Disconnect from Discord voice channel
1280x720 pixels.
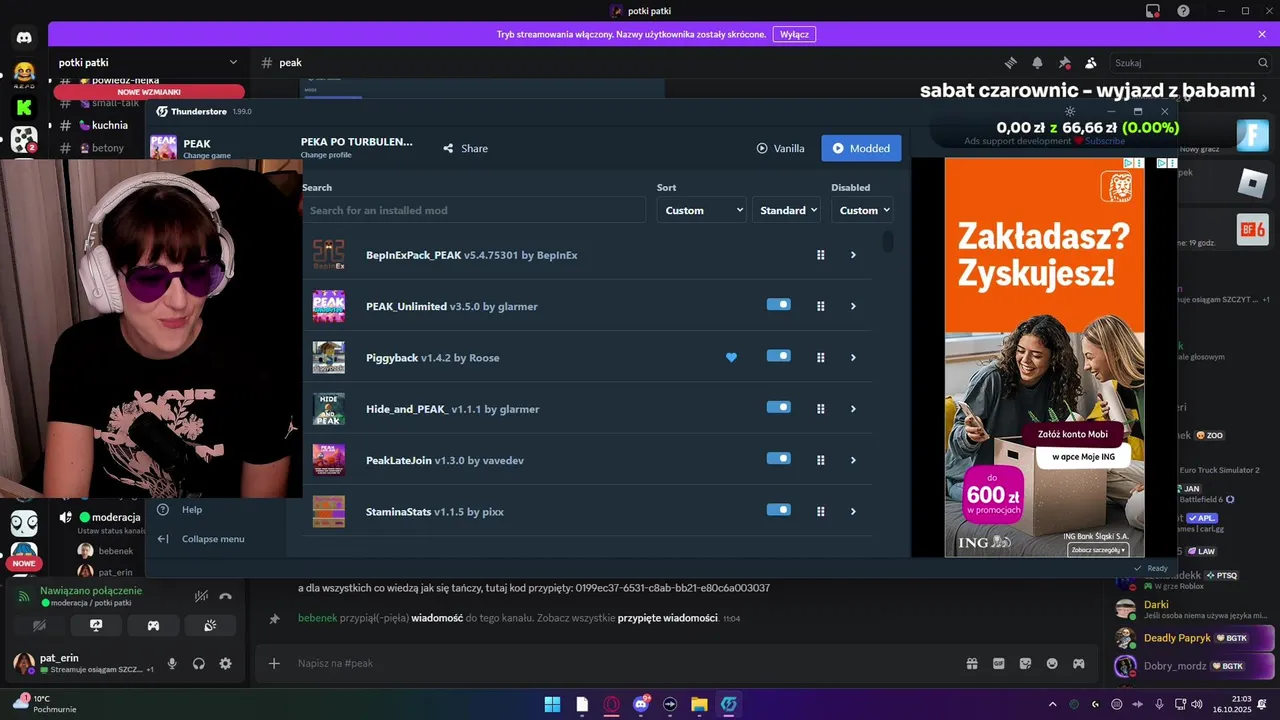225,596
